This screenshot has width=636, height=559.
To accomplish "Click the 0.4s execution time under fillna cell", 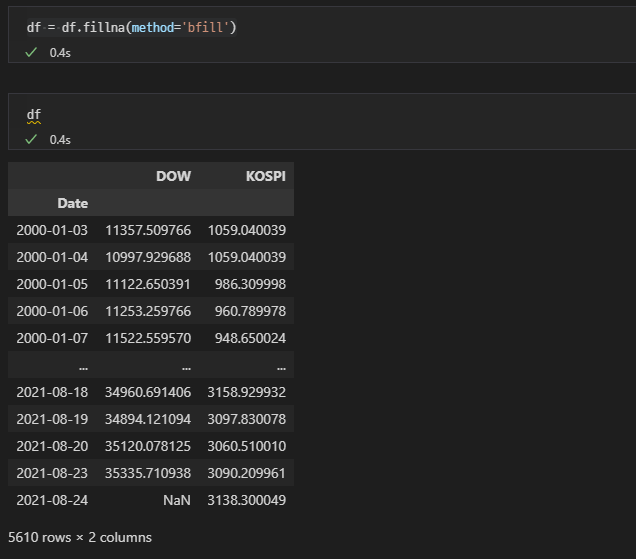I will coord(60,53).
